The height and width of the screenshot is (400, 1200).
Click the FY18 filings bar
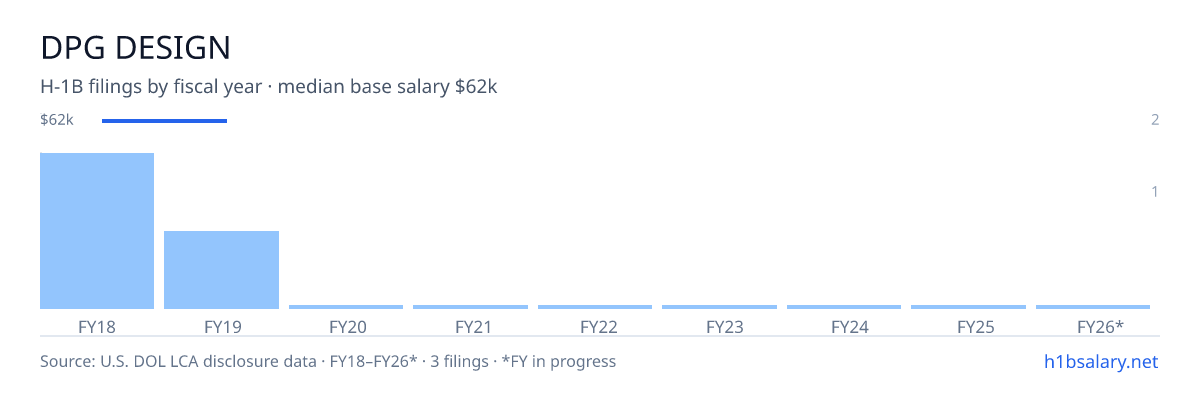(x=97, y=231)
